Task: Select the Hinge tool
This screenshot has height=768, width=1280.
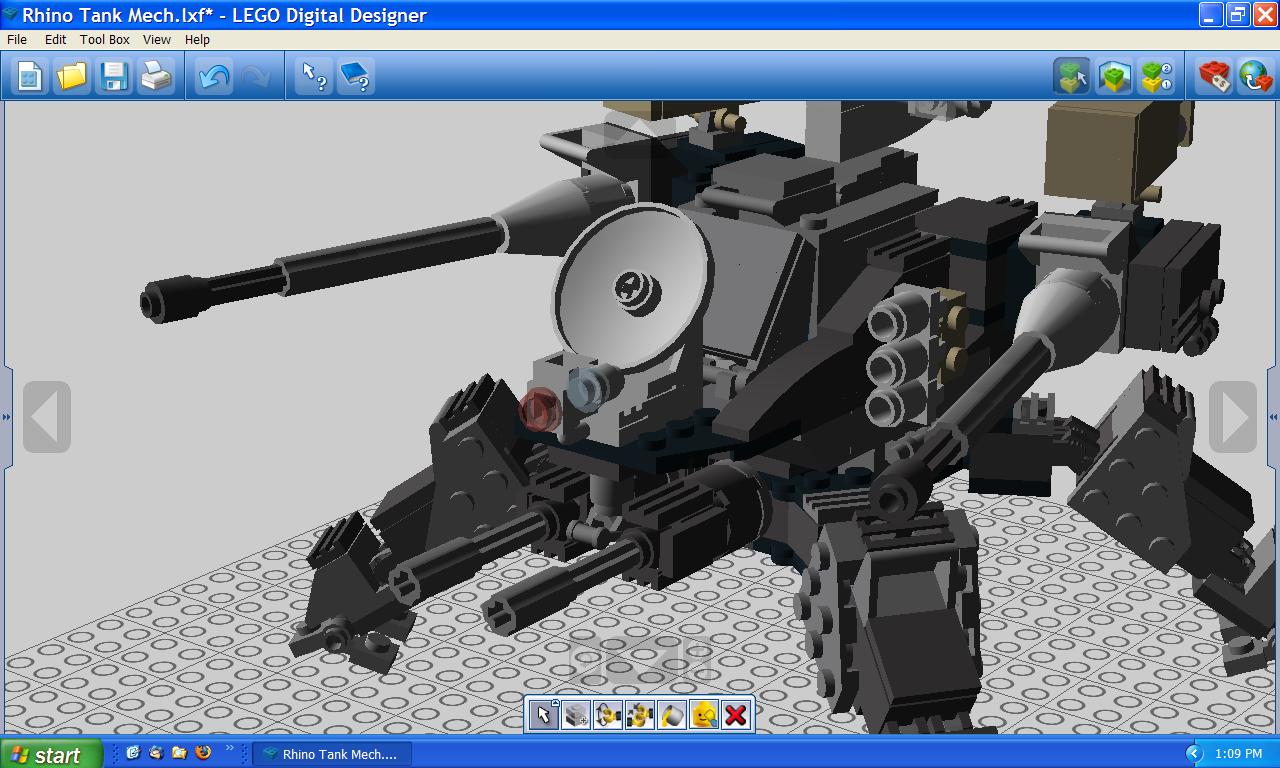Action: coord(608,714)
